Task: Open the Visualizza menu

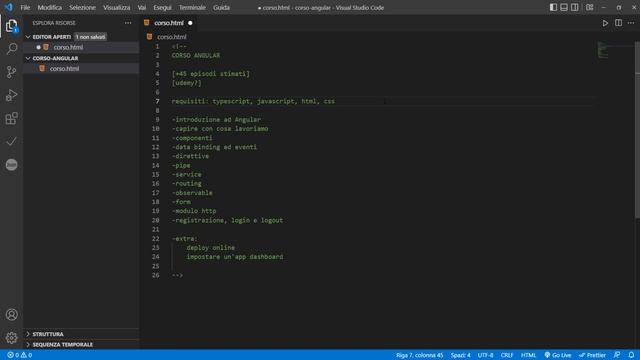Action: (x=116, y=7)
